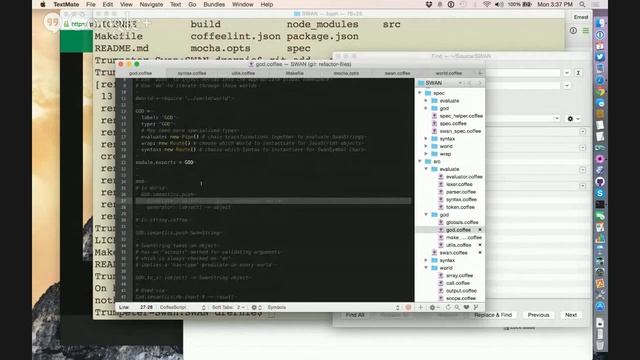Open the Navigate menu
The image size is (640, 360).
click(x=151, y=4)
